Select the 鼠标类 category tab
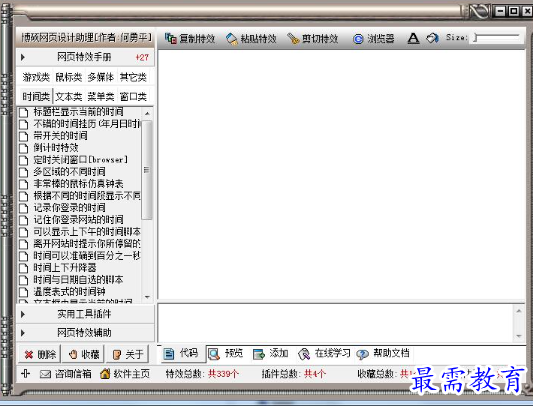Viewport: 533px width, 411px height. (69, 78)
